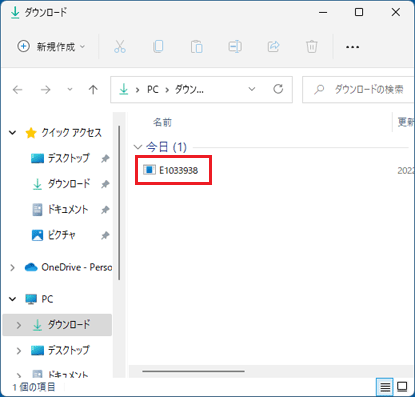Expand ダウンロード under PC
Viewport: 415px width, 397px height.
click(19, 325)
